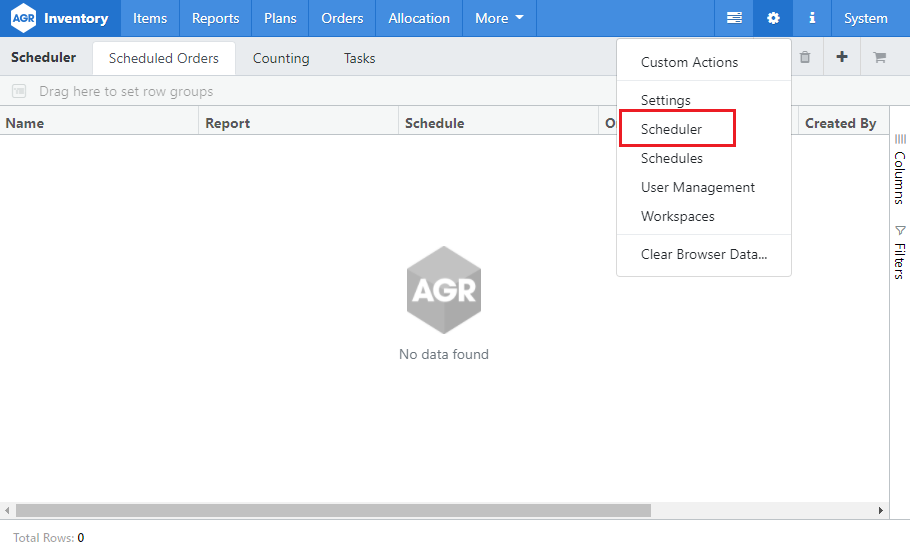Image resolution: width=910 pixels, height=548 pixels.
Task: Click the settings gear icon
Action: pos(772,18)
